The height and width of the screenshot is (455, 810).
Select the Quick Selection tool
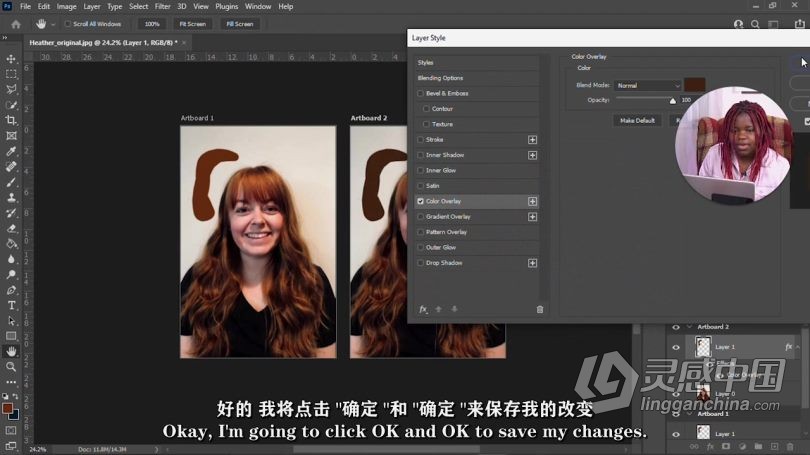[x=11, y=105]
